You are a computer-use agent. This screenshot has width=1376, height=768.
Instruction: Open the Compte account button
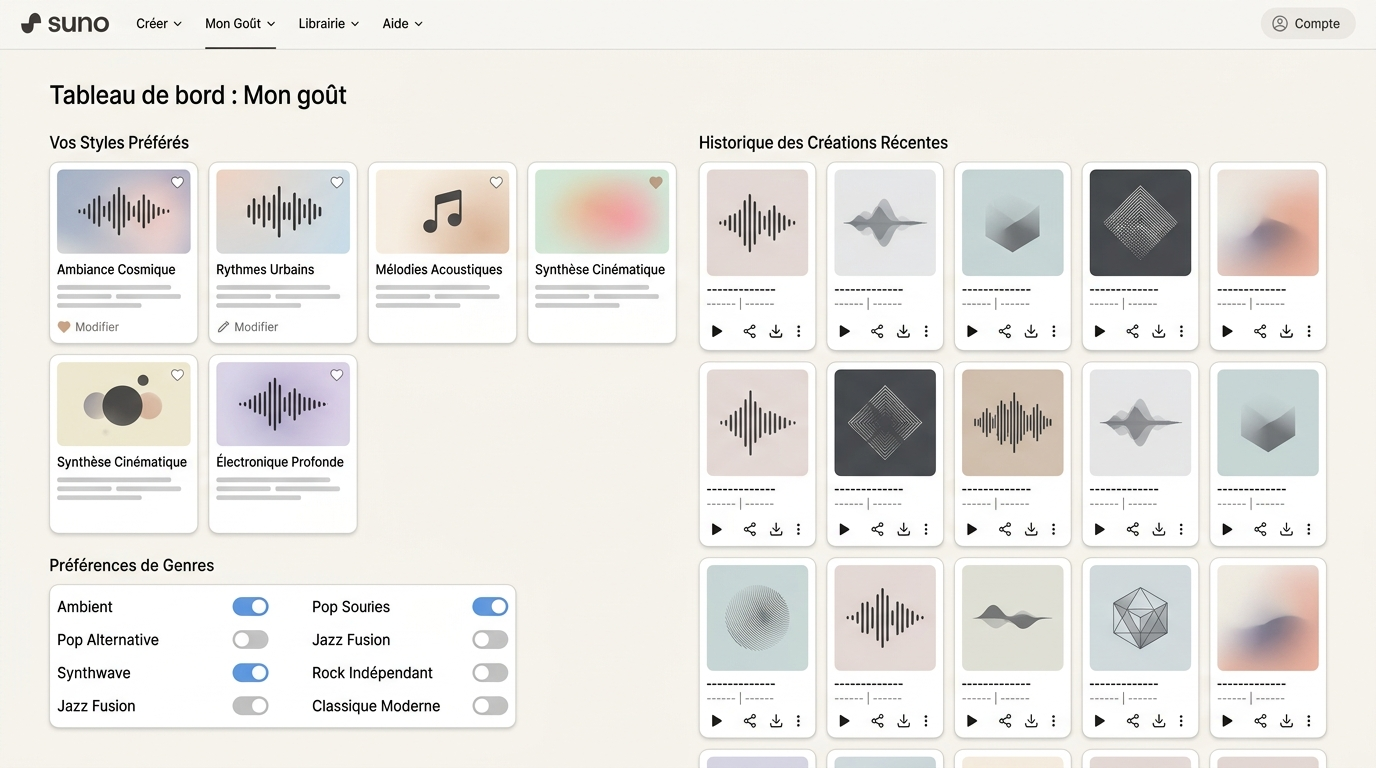tap(1307, 24)
